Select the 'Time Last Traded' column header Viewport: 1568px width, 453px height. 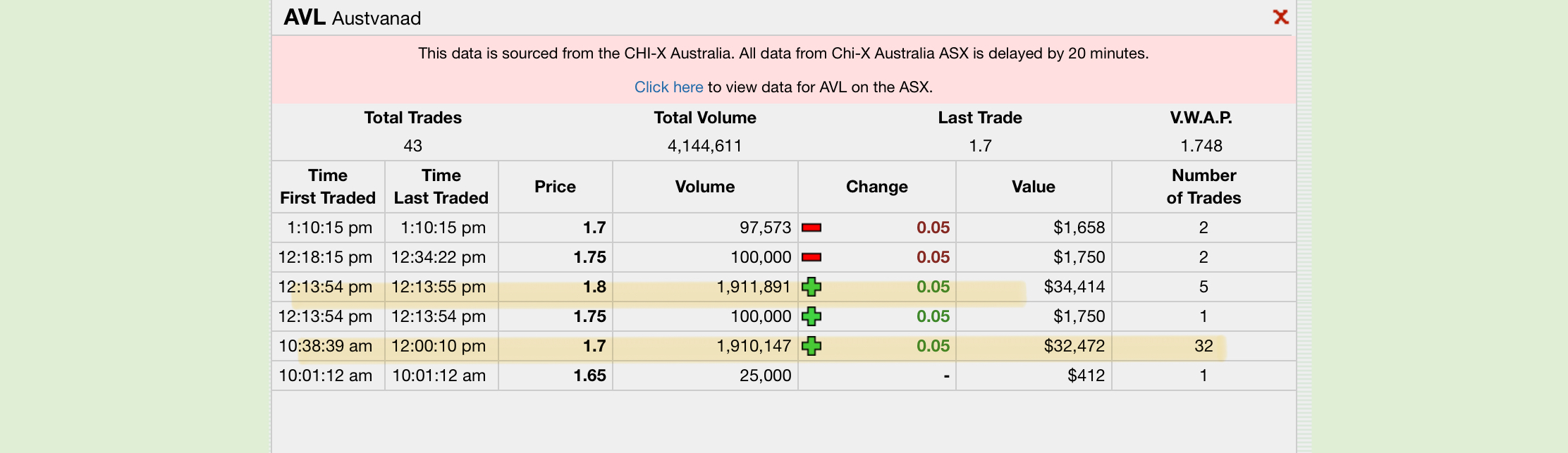point(441,187)
